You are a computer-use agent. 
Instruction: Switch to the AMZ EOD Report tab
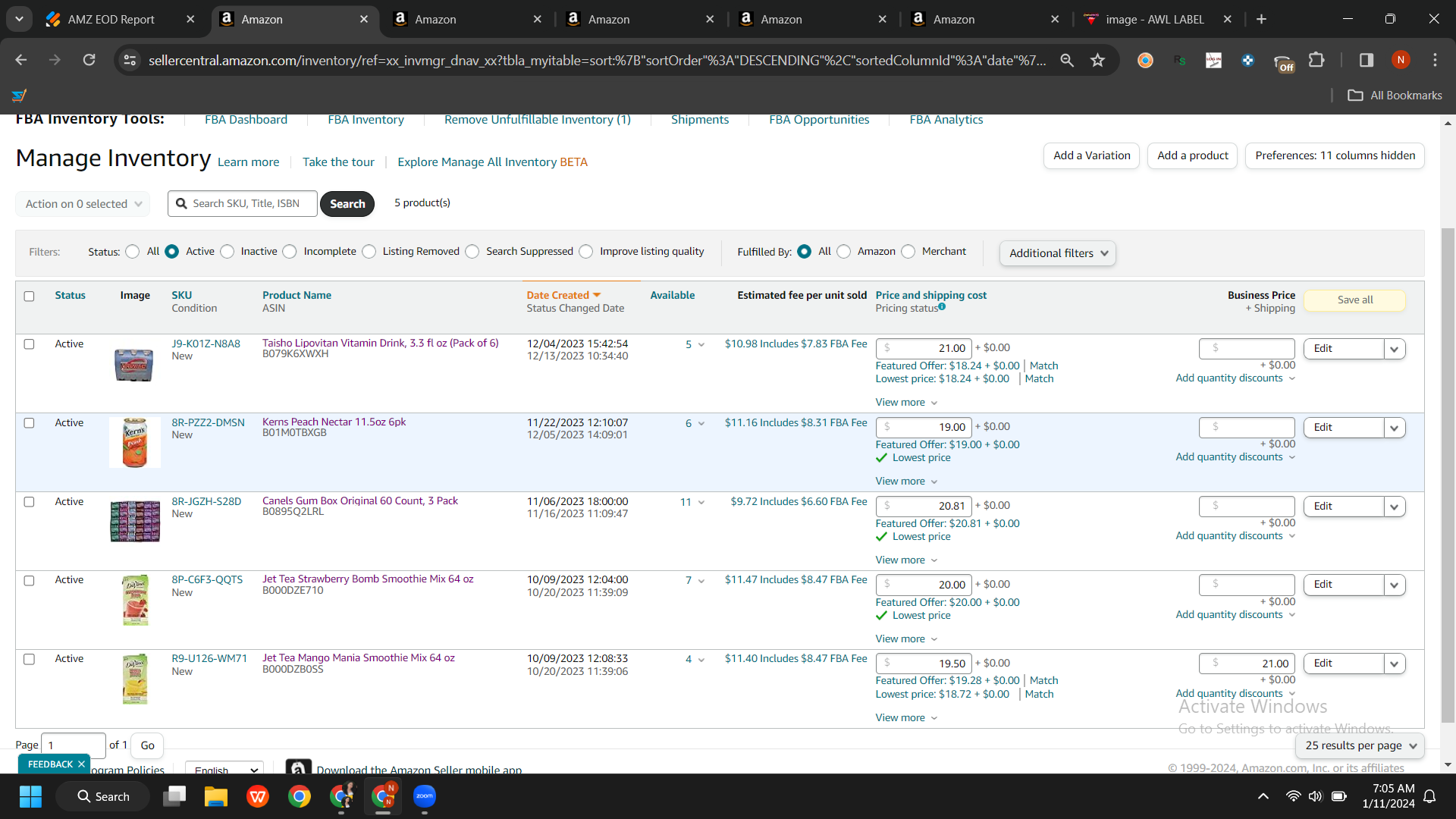[111, 19]
